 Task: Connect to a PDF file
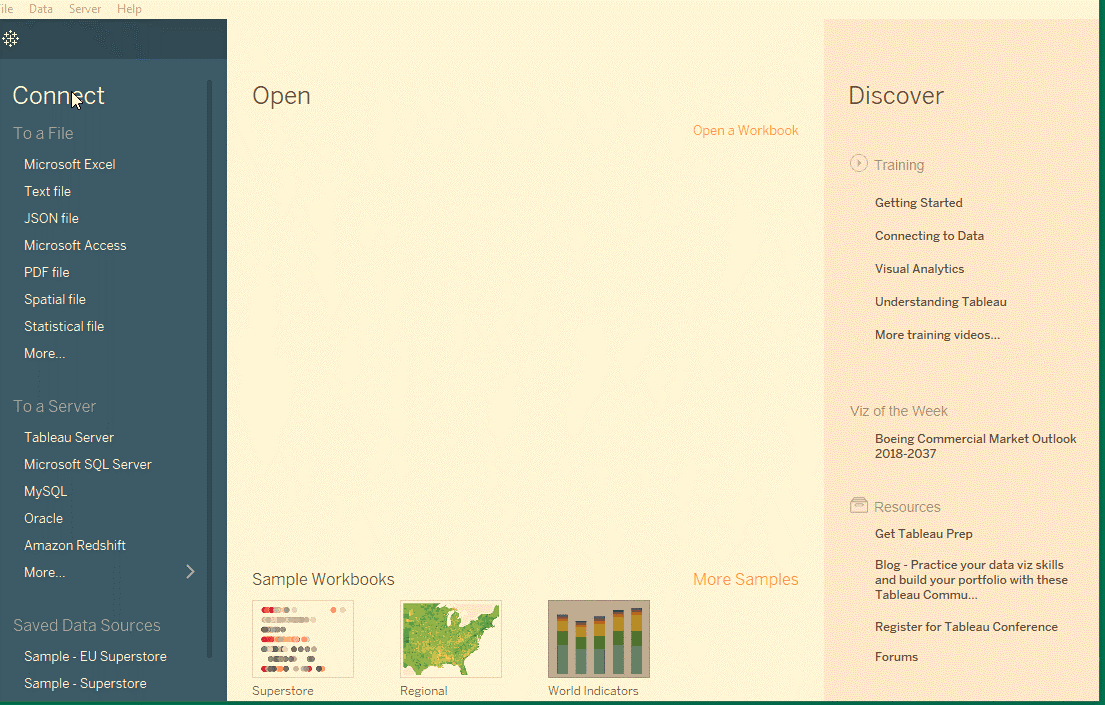point(47,272)
